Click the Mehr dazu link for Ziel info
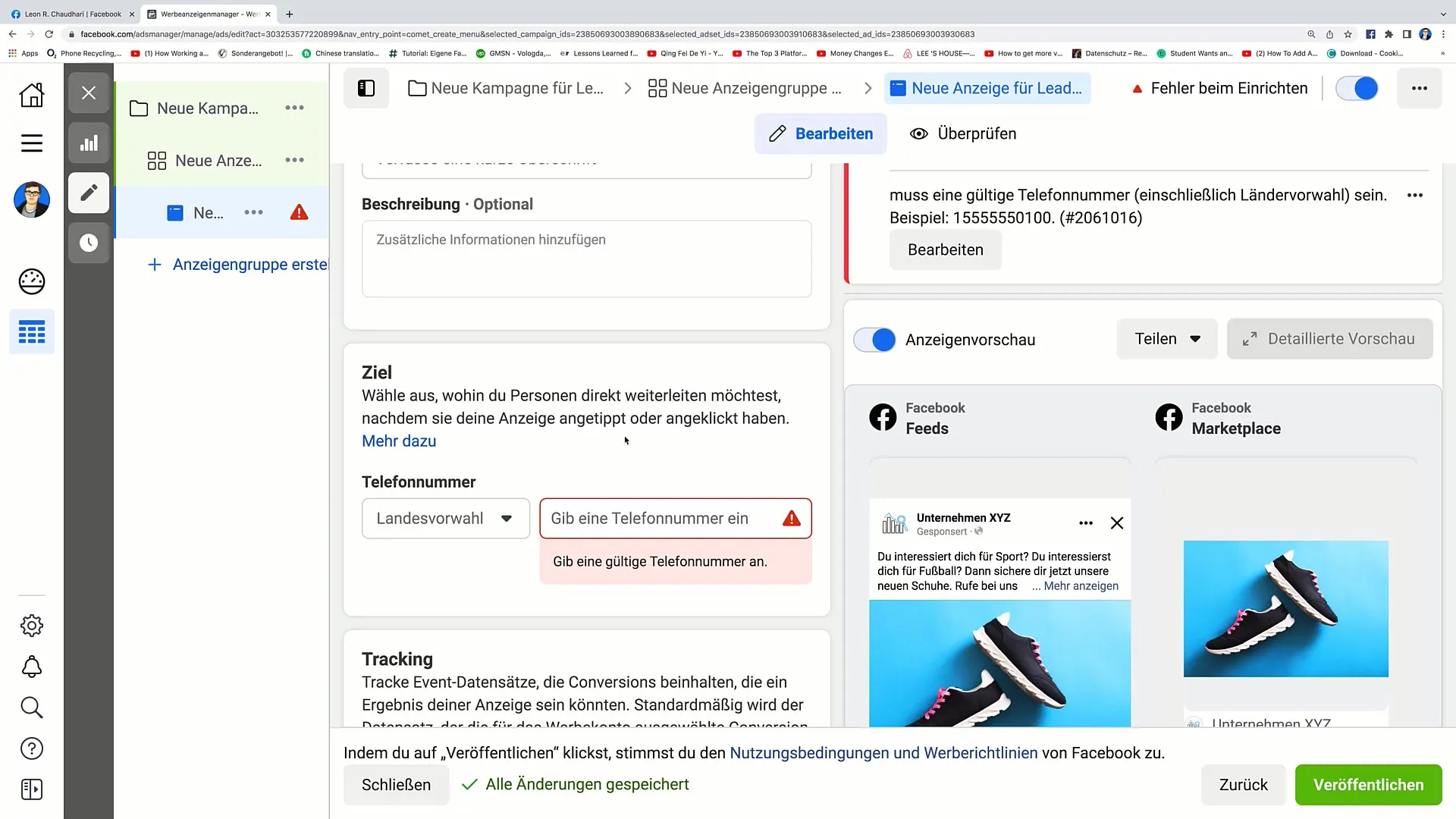Image resolution: width=1456 pixels, height=819 pixels. click(399, 441)
